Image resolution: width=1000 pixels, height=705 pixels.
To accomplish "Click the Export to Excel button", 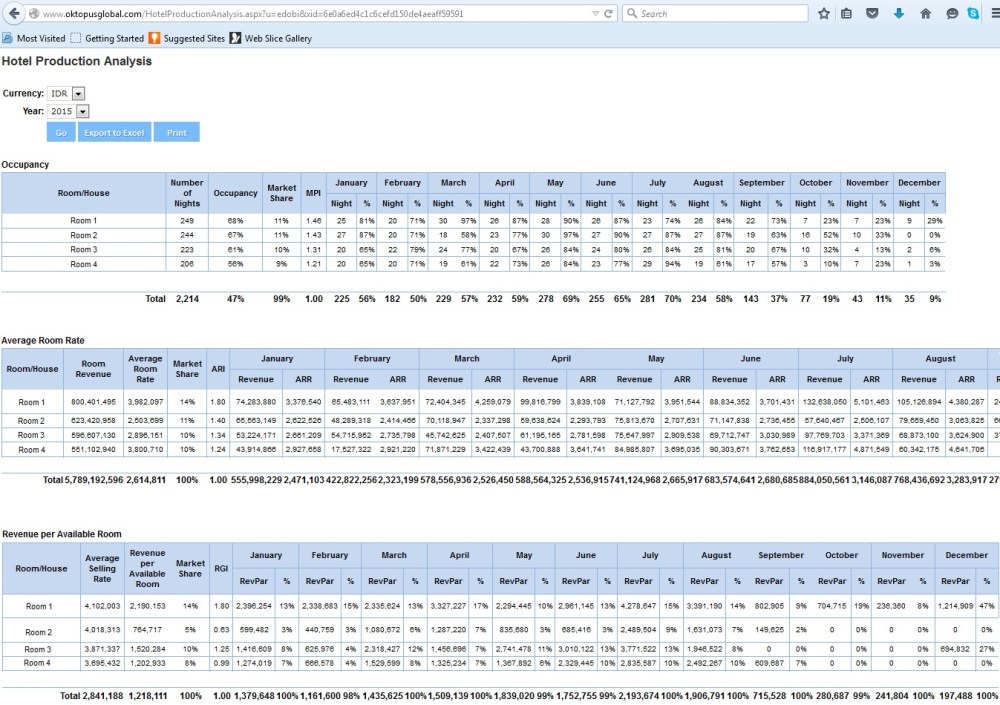I will coord(113,133).
